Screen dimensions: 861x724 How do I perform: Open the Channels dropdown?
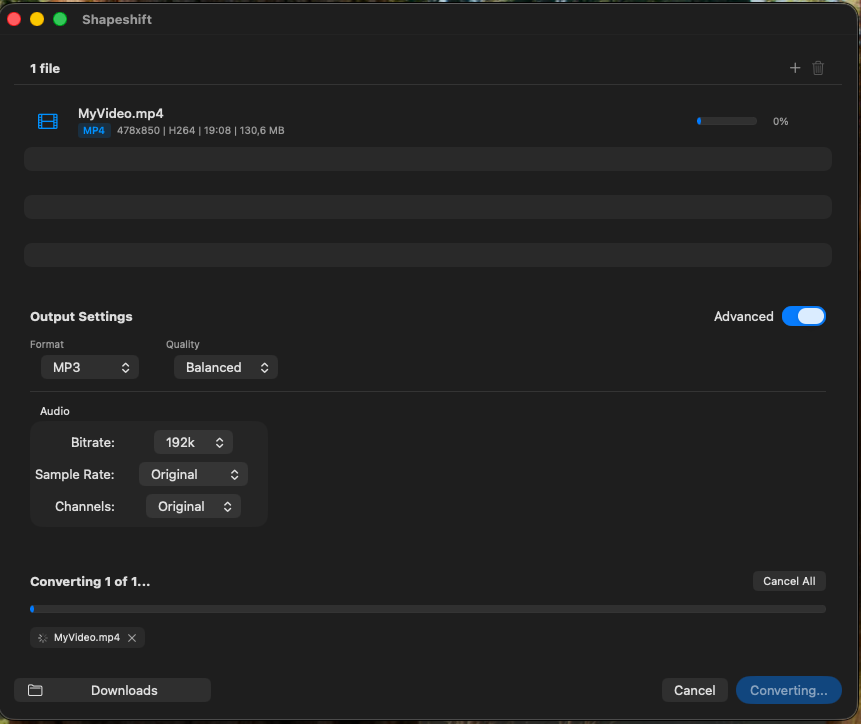193,506
